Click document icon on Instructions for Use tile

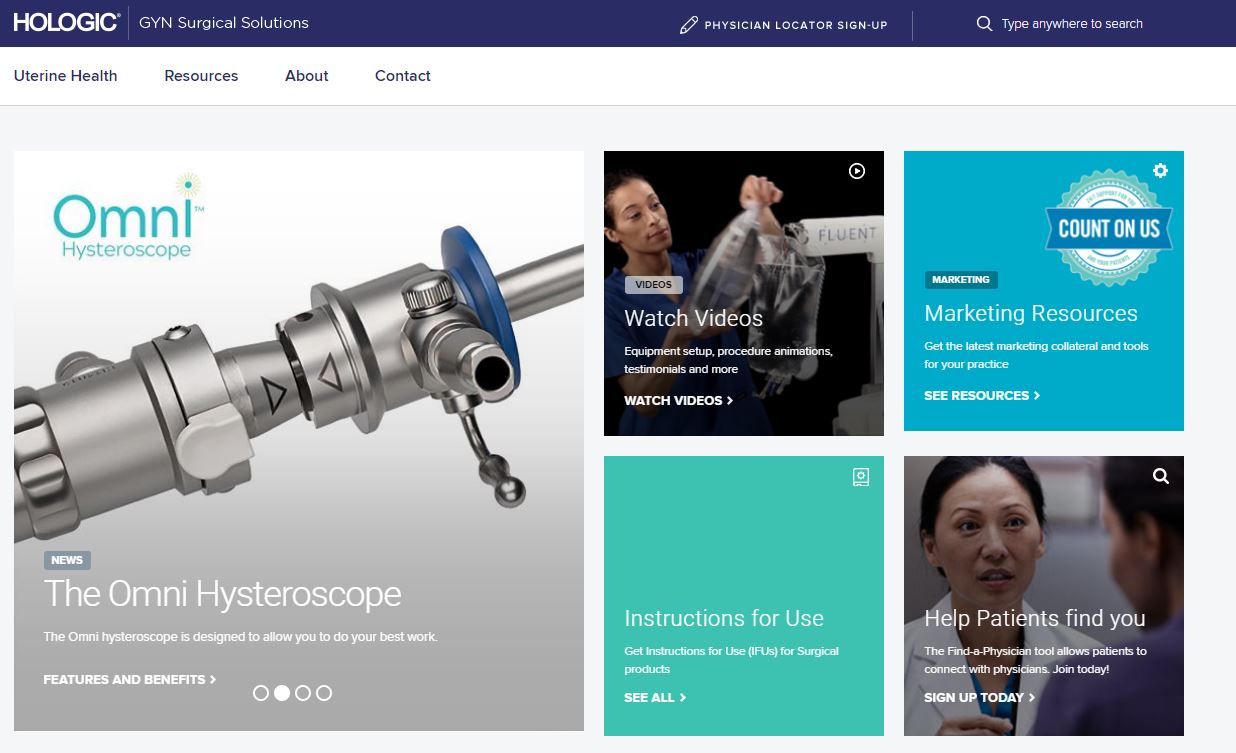[860, 477]
